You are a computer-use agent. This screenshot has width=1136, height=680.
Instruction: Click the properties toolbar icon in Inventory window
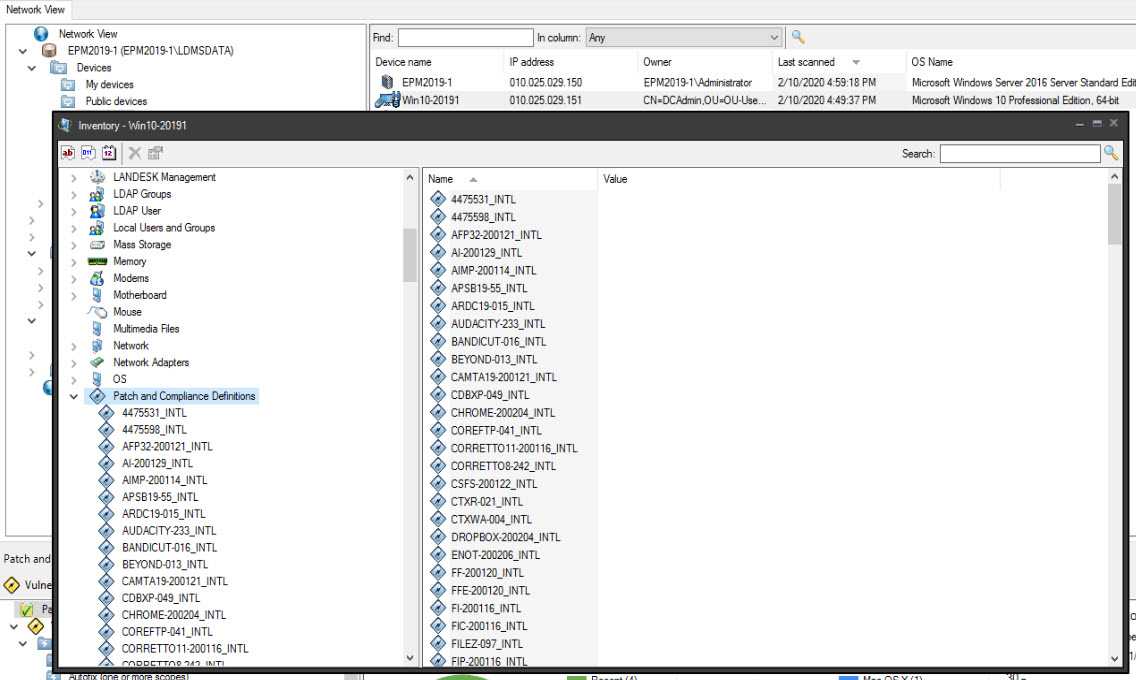(153, 152)
